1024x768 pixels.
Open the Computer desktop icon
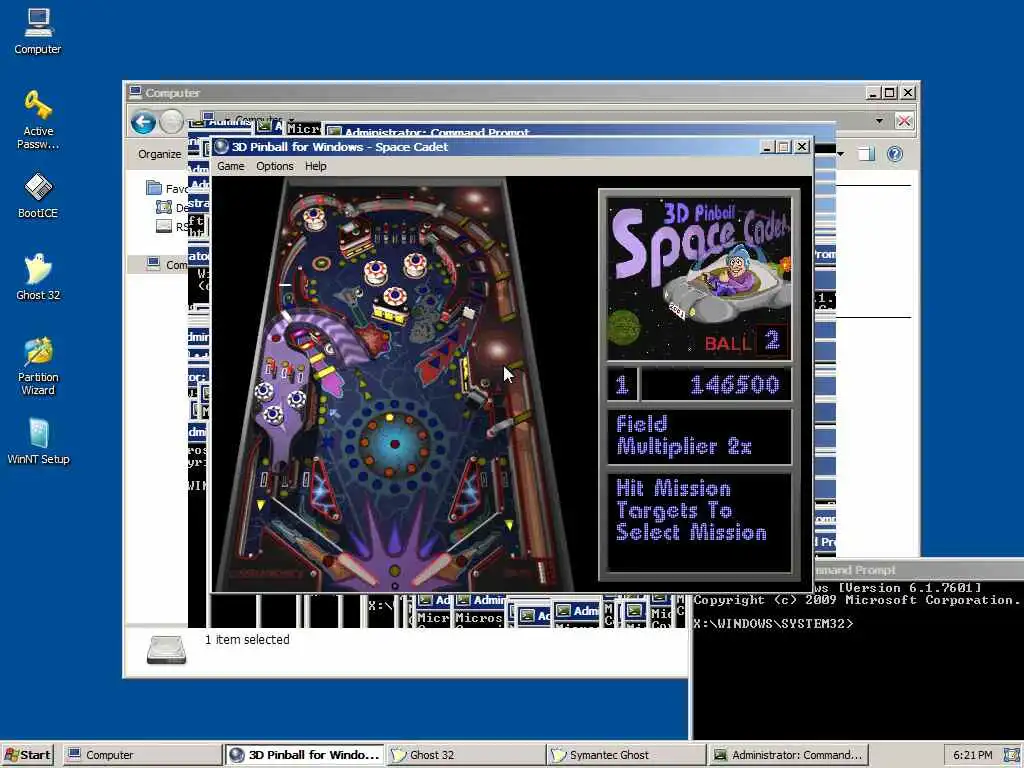(x=38, y=31)
